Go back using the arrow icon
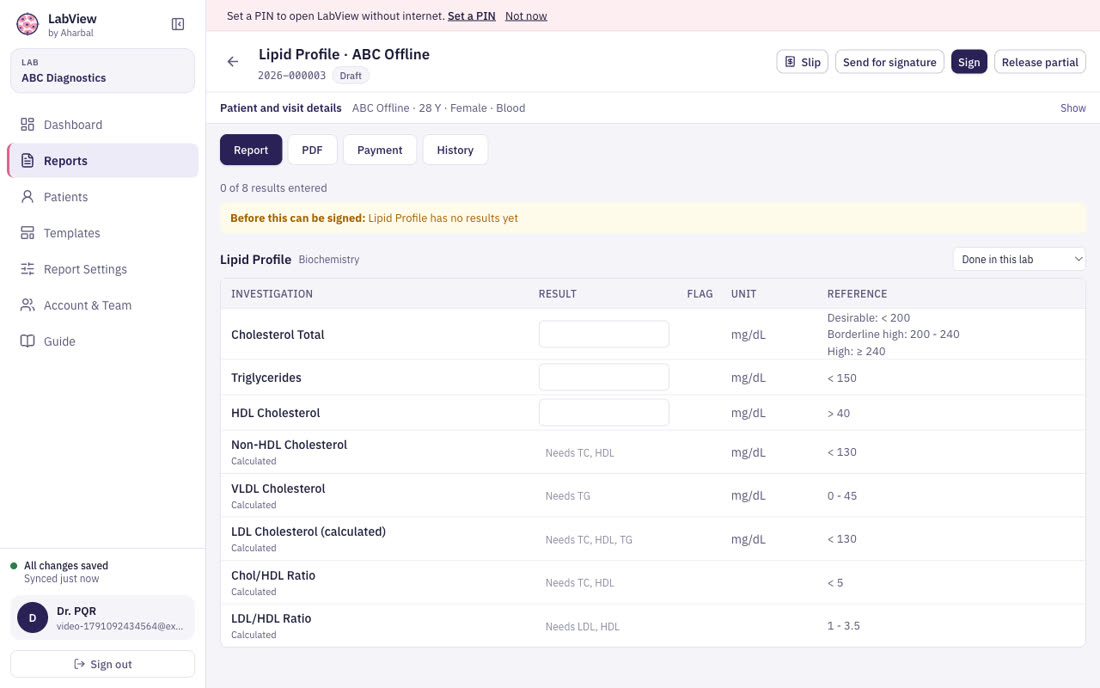 click(x=233, y=62)
